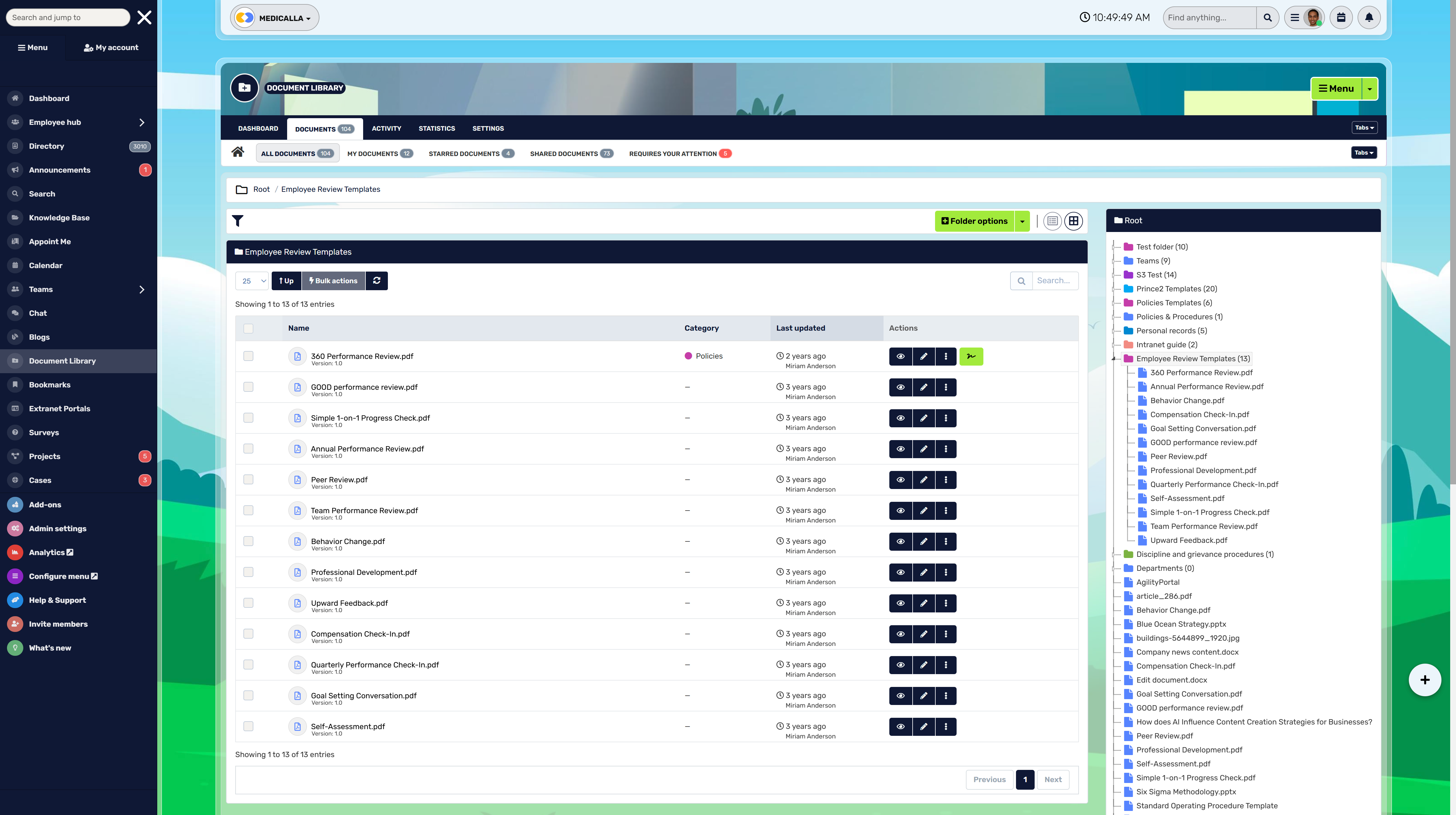View activity for 360 Performance Review.pdf

972,356
